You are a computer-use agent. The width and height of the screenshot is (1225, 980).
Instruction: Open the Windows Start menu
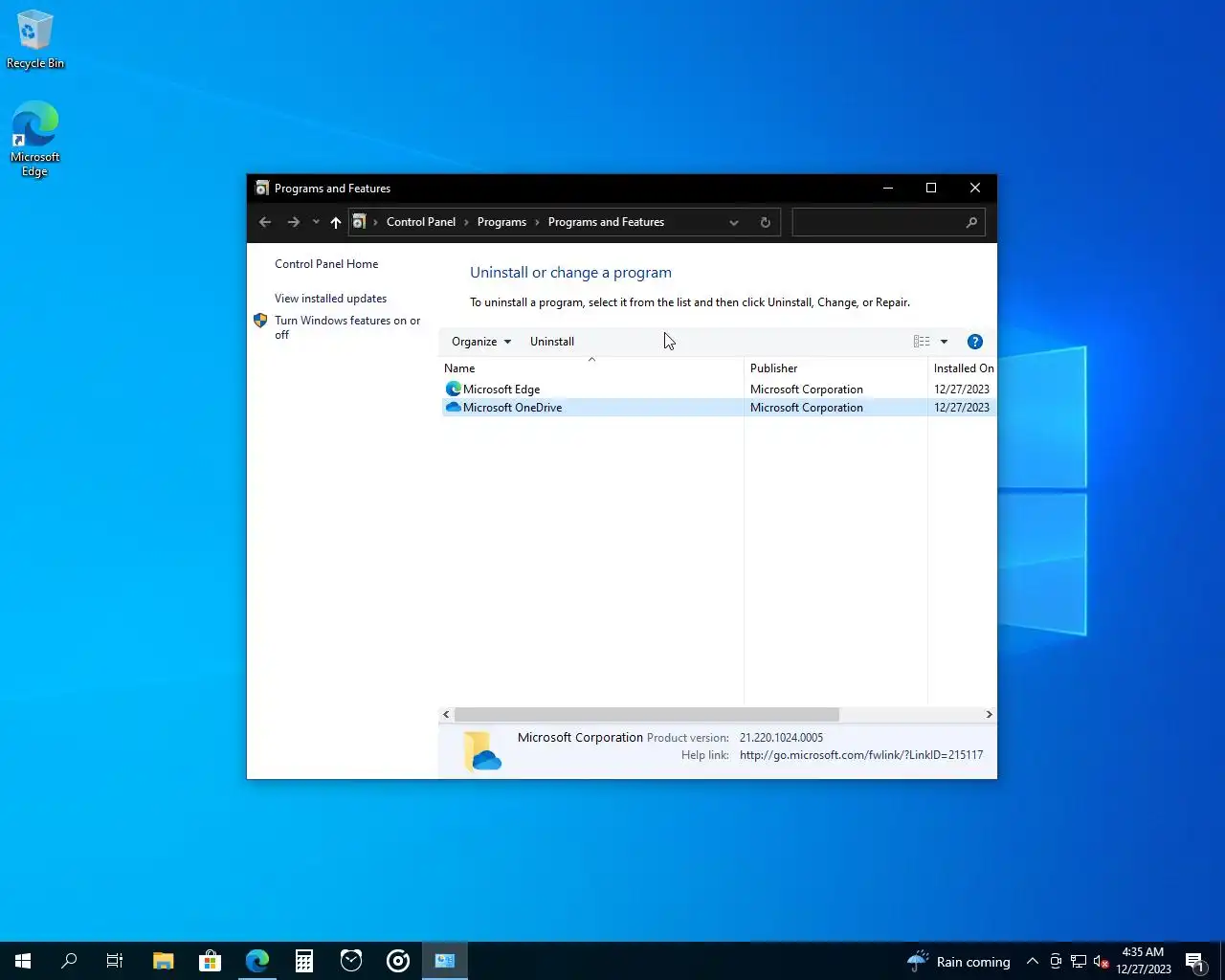pos(23,961)
